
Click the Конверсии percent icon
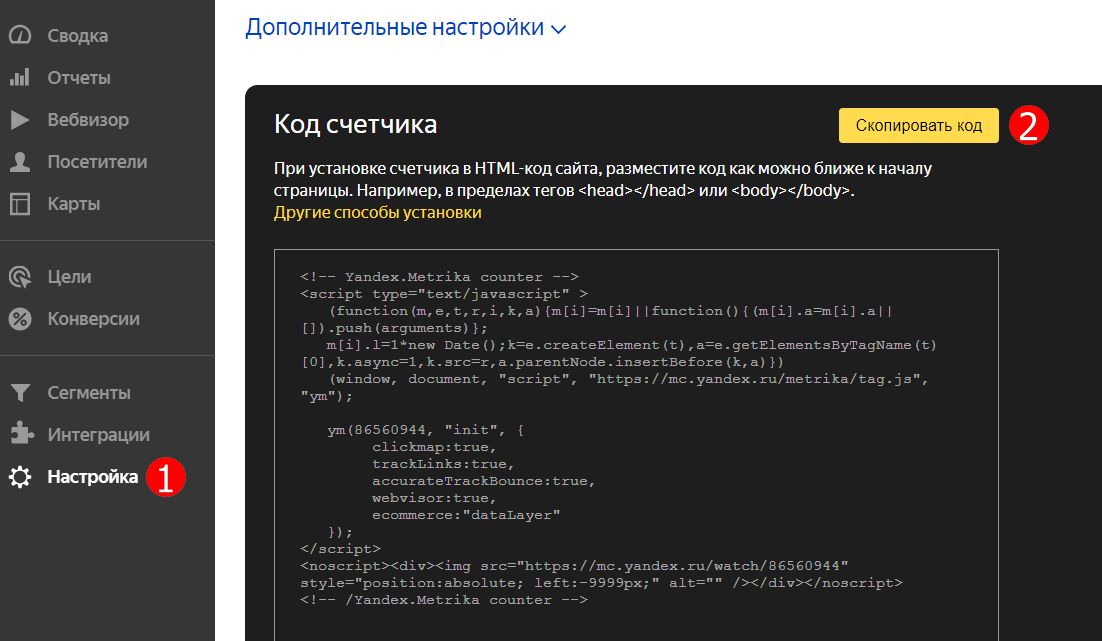point(20,319)
